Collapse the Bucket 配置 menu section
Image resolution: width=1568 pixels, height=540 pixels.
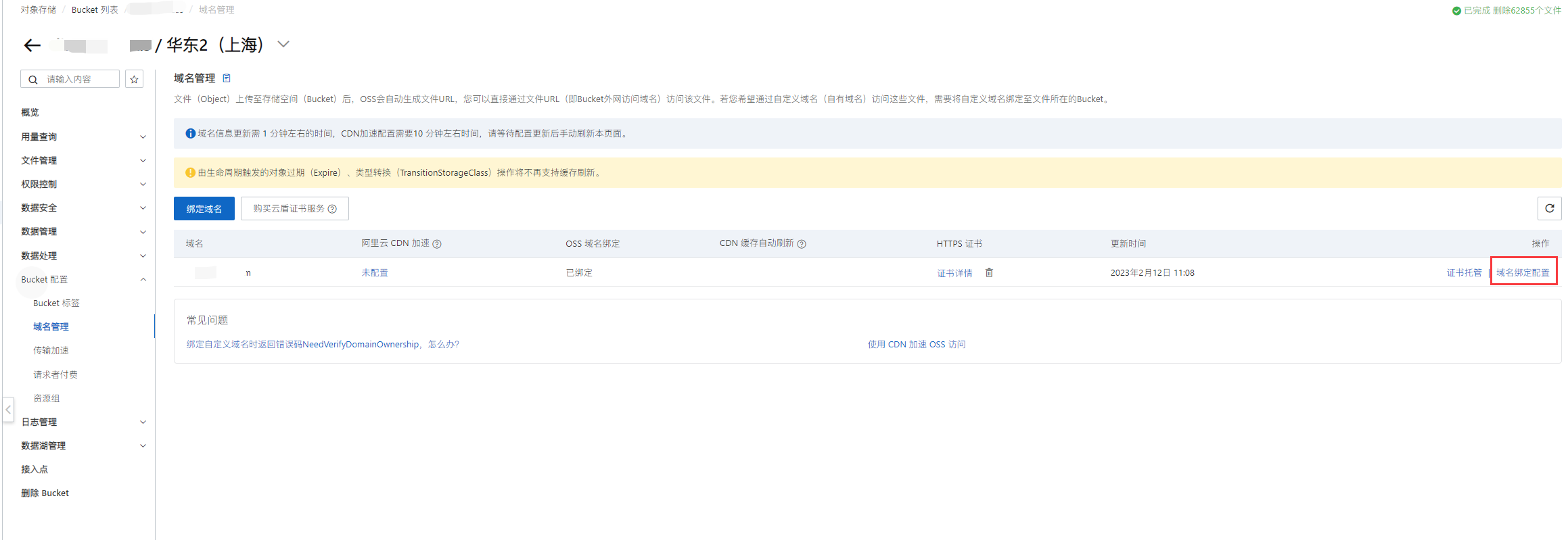(143, 279)
